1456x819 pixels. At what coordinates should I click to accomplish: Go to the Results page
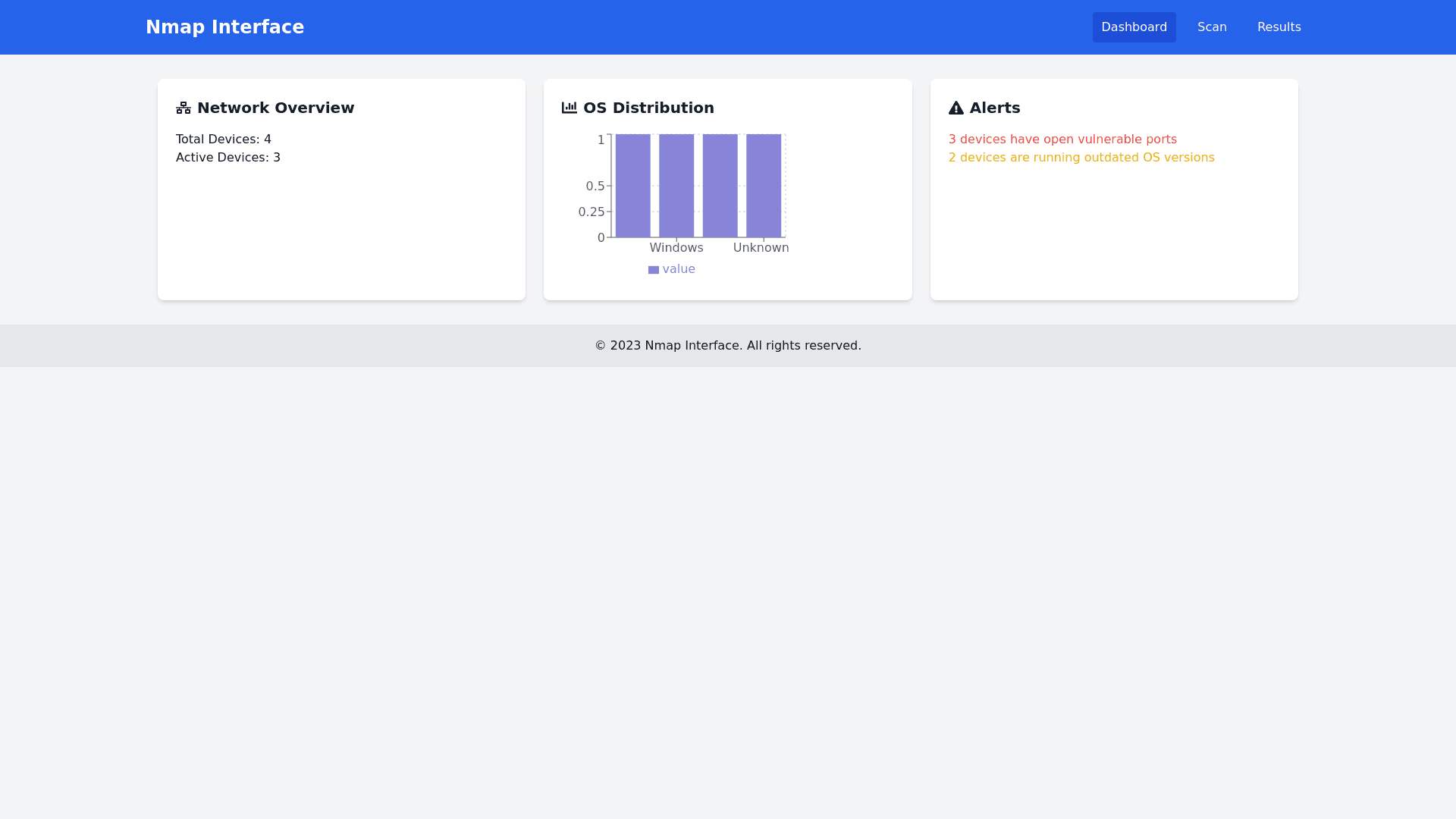pyautogui.click(x=1279, y=27)
